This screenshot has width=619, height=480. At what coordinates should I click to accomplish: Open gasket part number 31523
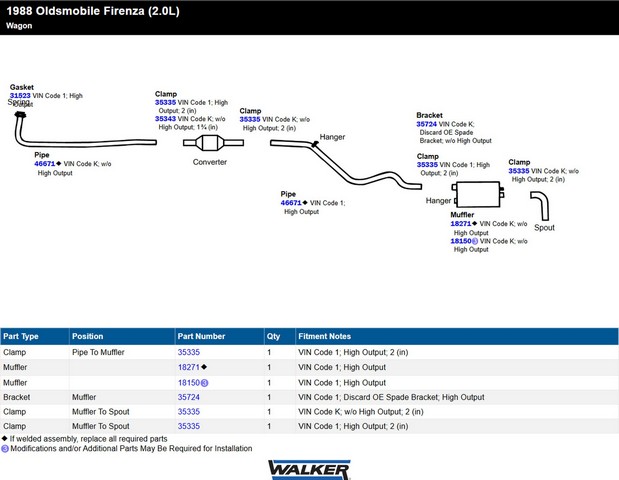tap(20, 96)
